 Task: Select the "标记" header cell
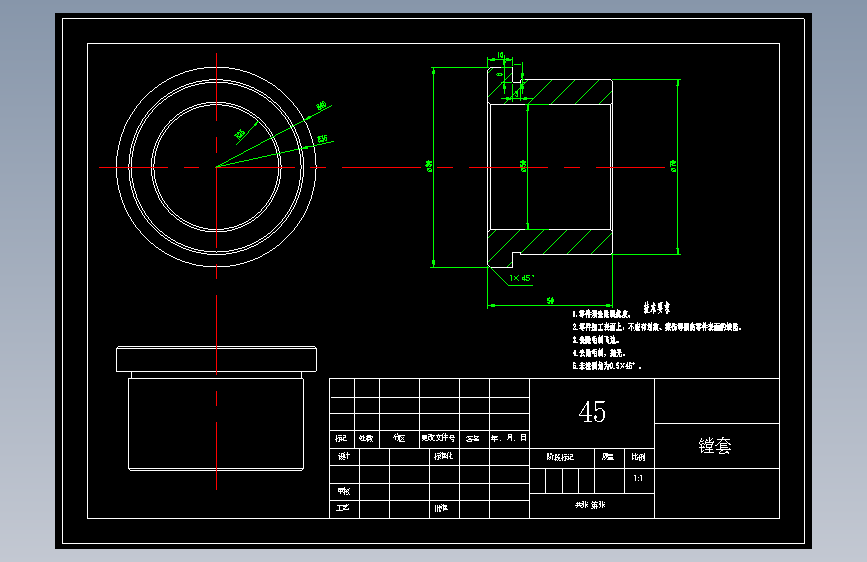tap(341, 438)
